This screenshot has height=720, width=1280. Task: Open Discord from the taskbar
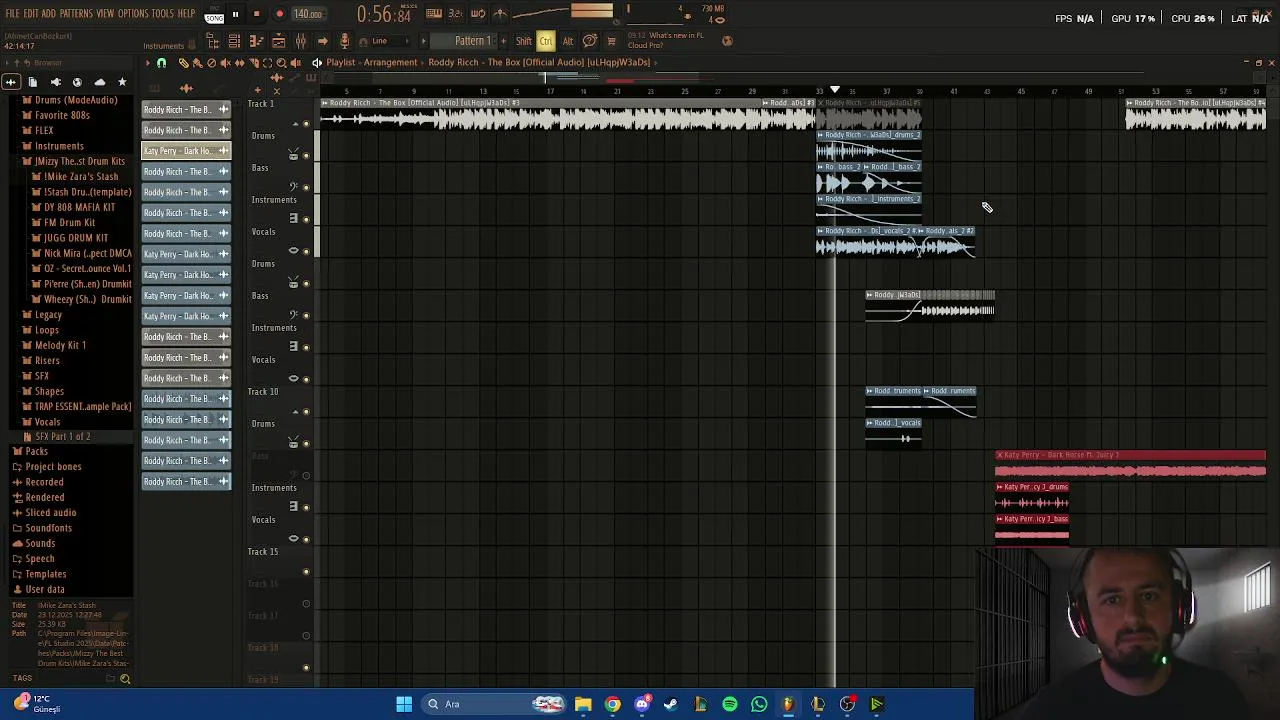click(x=642, y=704)
